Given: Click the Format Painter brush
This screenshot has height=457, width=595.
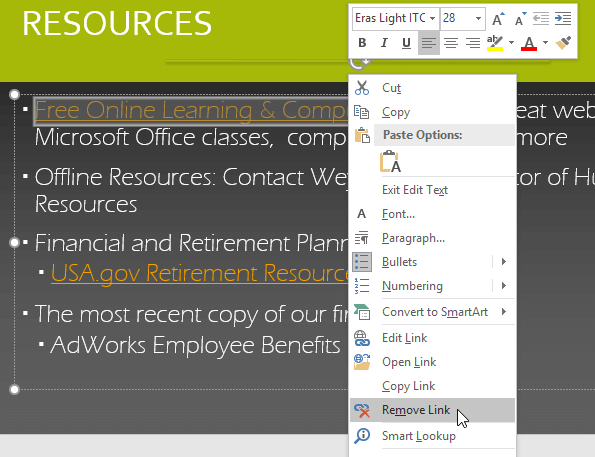Looking at the screenshot, I should tap(563, 43).
